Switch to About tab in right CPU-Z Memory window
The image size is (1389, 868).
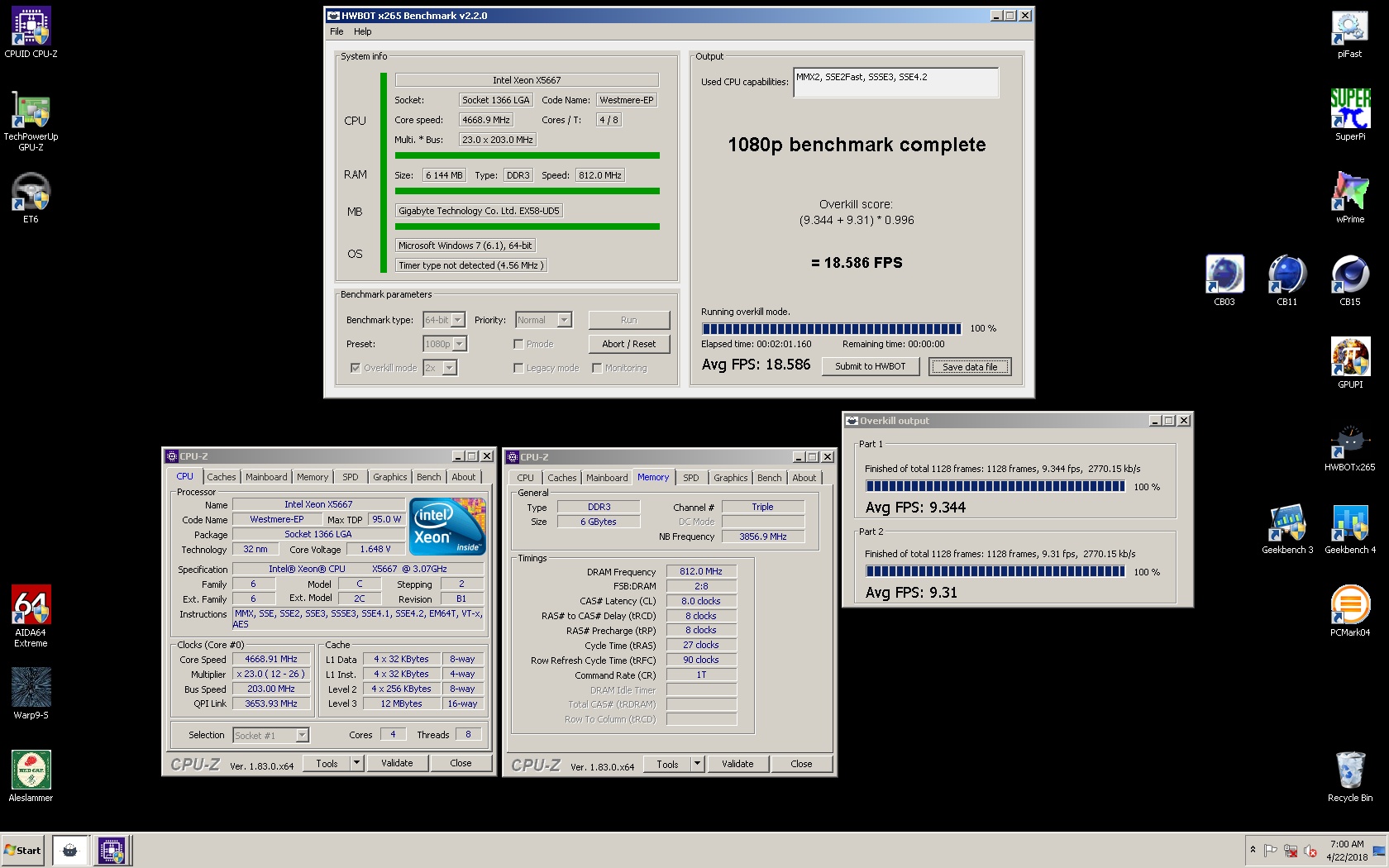coord(804,478)
